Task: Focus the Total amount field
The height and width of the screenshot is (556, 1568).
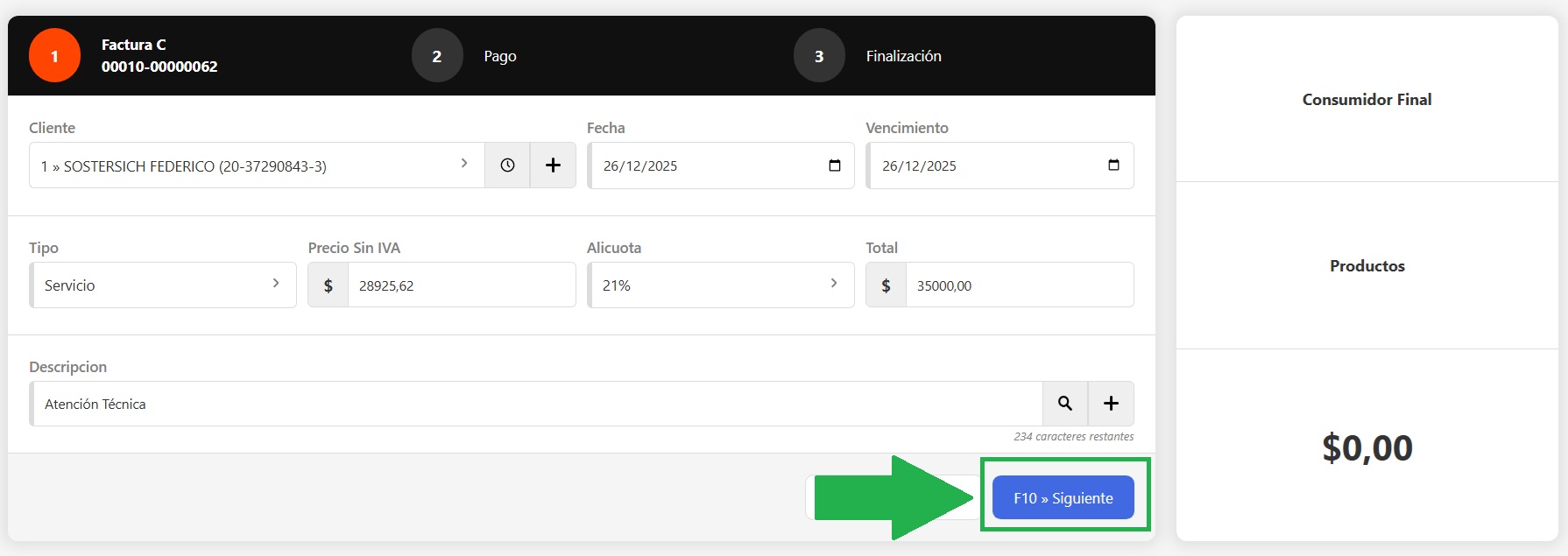Action: (x=1019, y=285)
